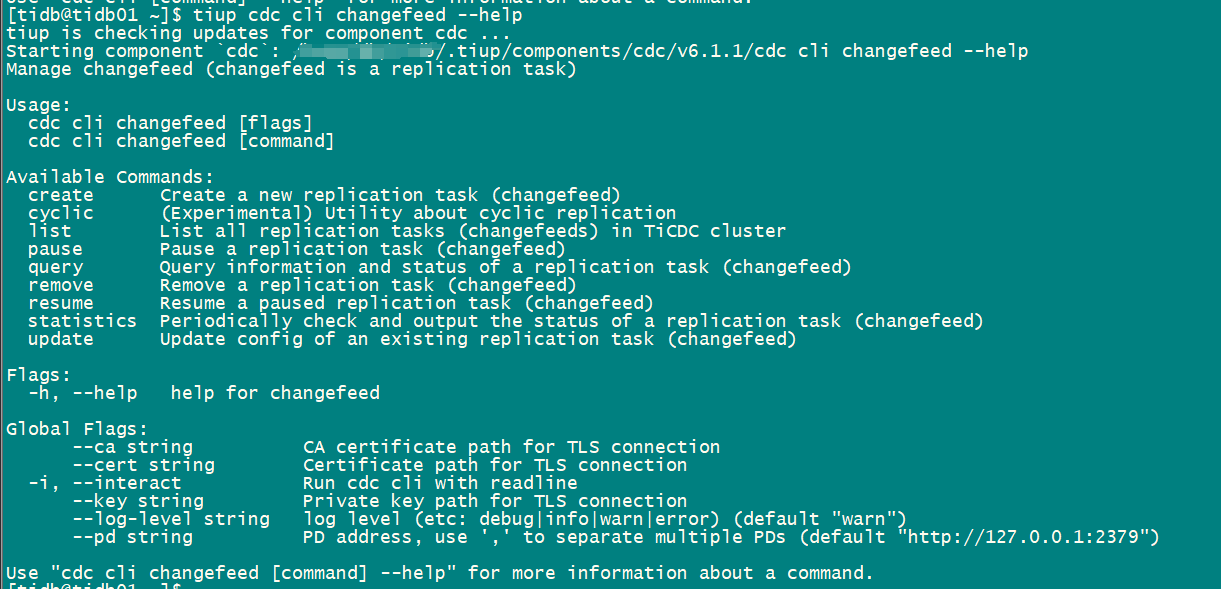1221x589 pixels.
Task: Click the '--cert string' flag
Action: pyautogui.click(x=143, y=465)
